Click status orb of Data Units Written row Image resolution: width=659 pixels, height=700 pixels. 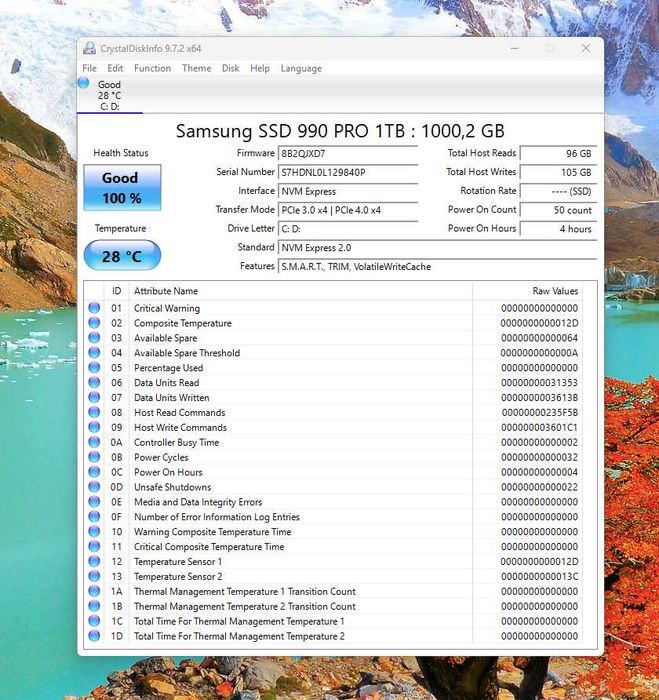coord(94,397)
